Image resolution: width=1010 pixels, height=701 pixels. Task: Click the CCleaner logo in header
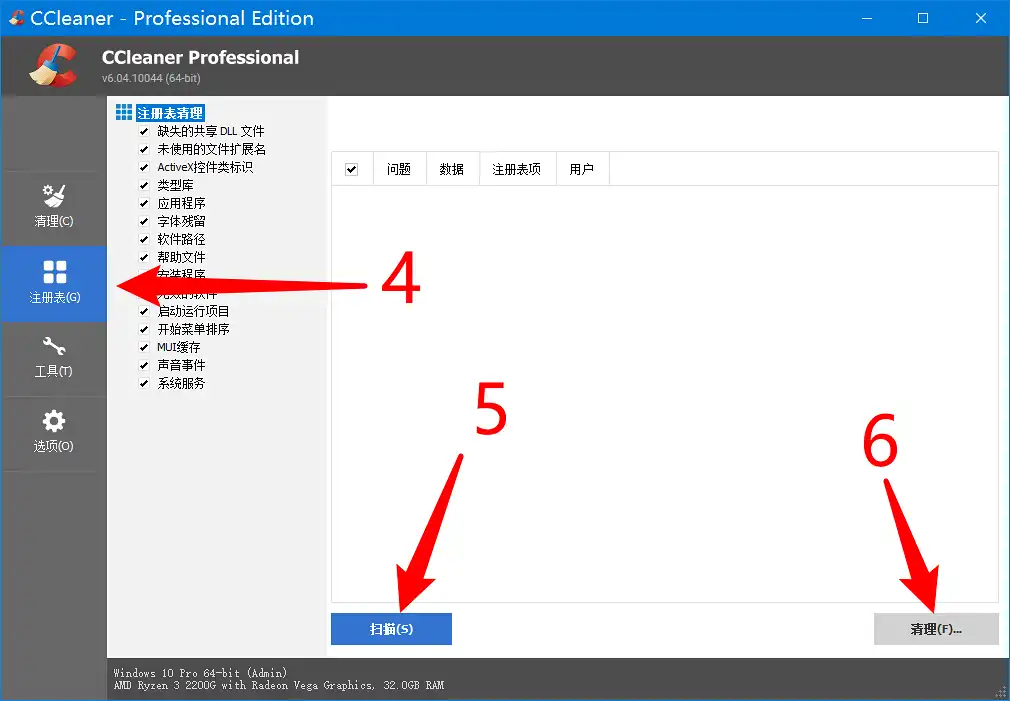pos(53,66)
